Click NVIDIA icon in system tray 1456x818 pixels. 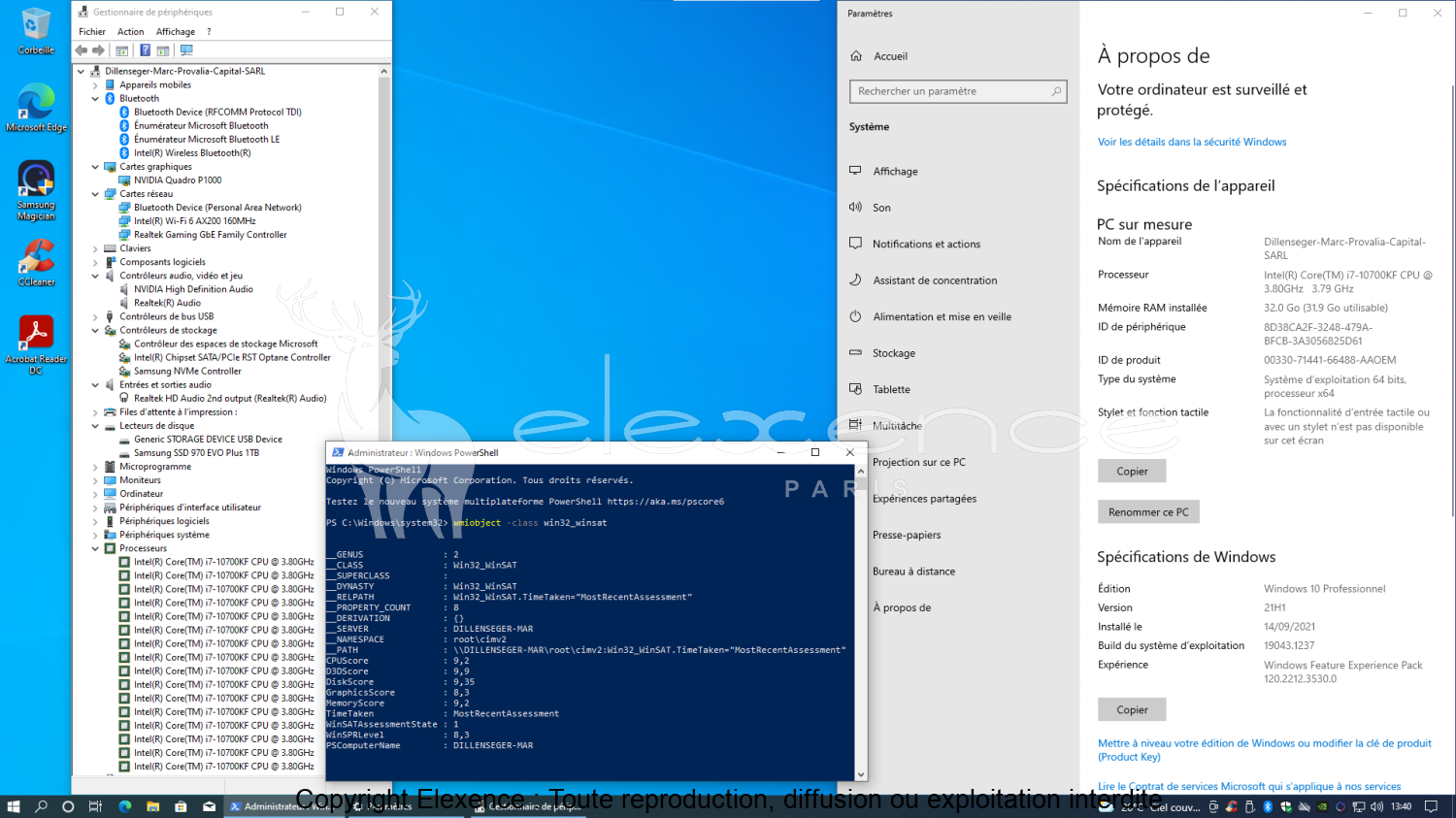[x=1322, y=806]
